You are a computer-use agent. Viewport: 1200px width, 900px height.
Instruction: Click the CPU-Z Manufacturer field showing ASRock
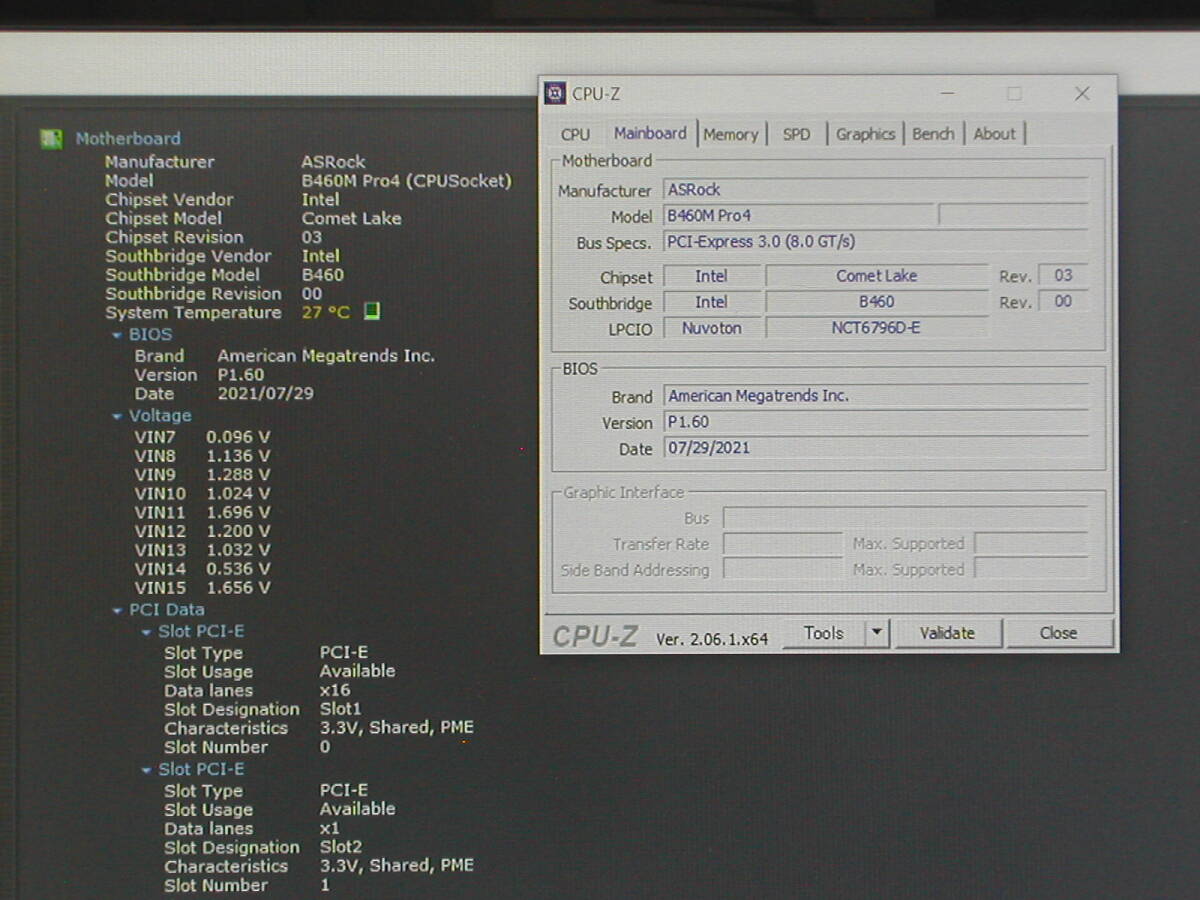(876, 190)
